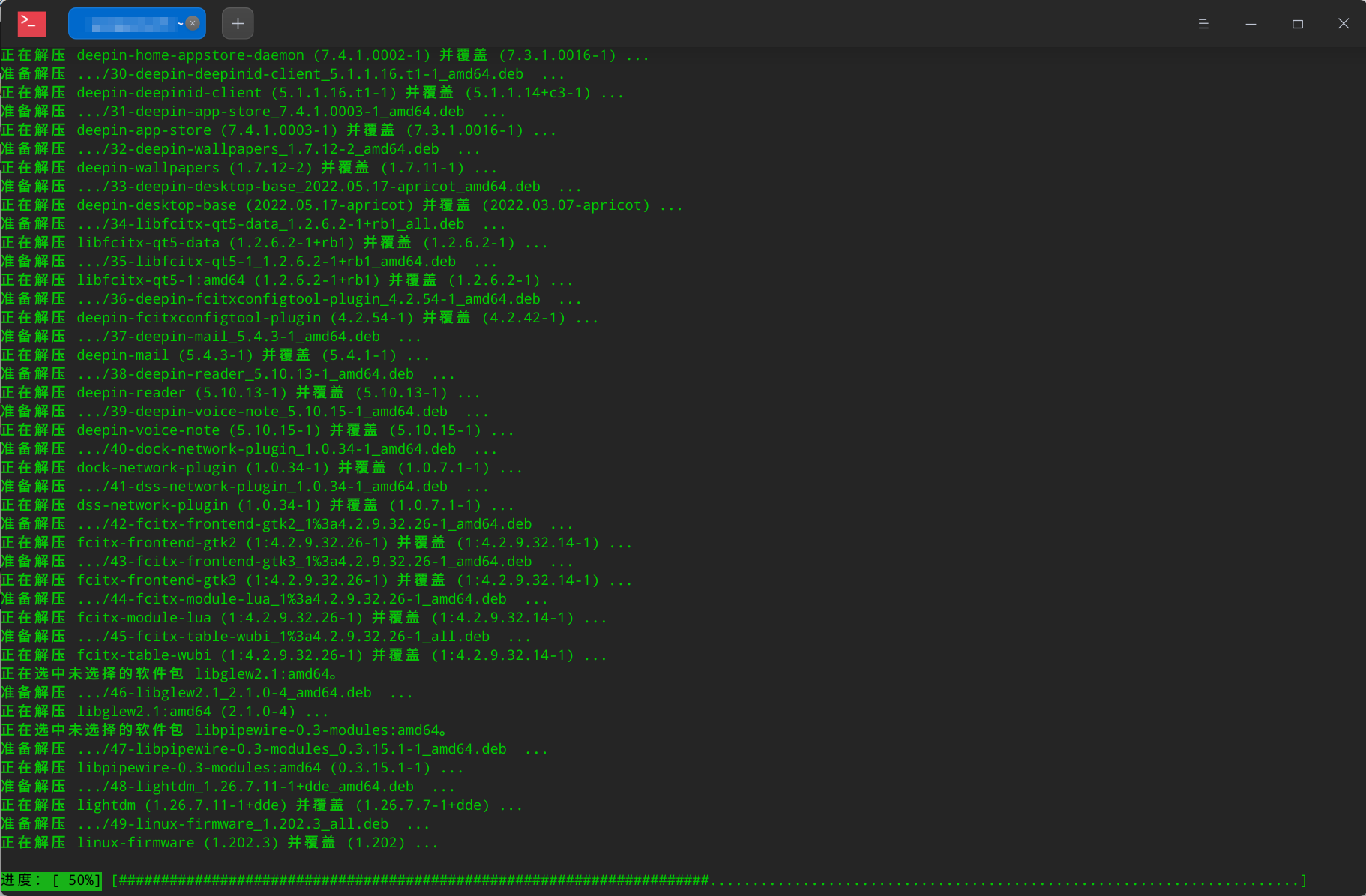
Task: Place the cursor on the libpipewire-0.3-modules line
Action: tap(232, 767)
